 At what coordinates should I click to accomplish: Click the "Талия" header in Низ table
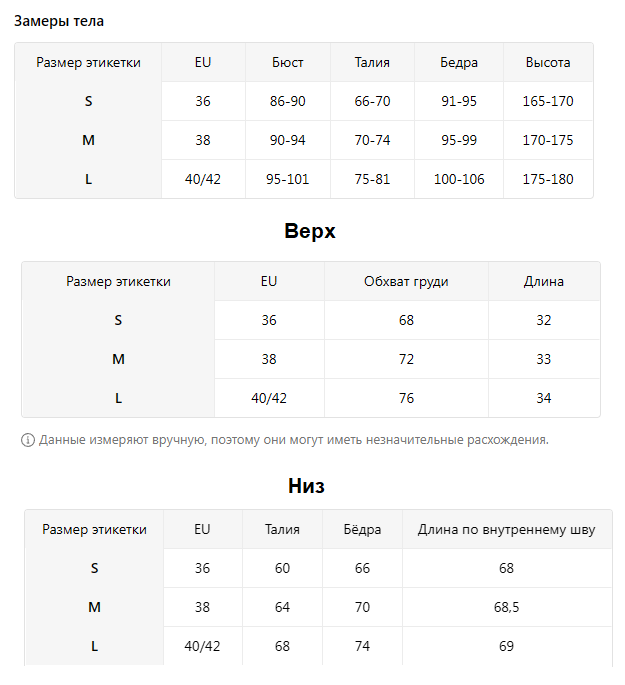tap(282, 529)
